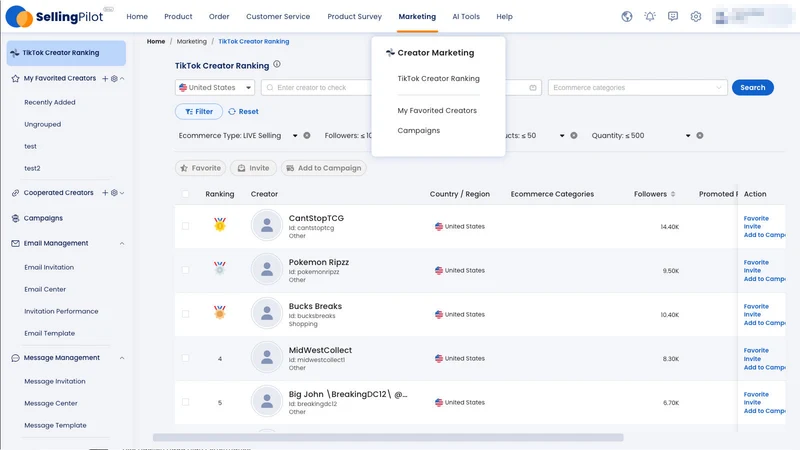Open the United States country dropdown
The width and height of the screenshot is (800, 450).
pos(215,88)
